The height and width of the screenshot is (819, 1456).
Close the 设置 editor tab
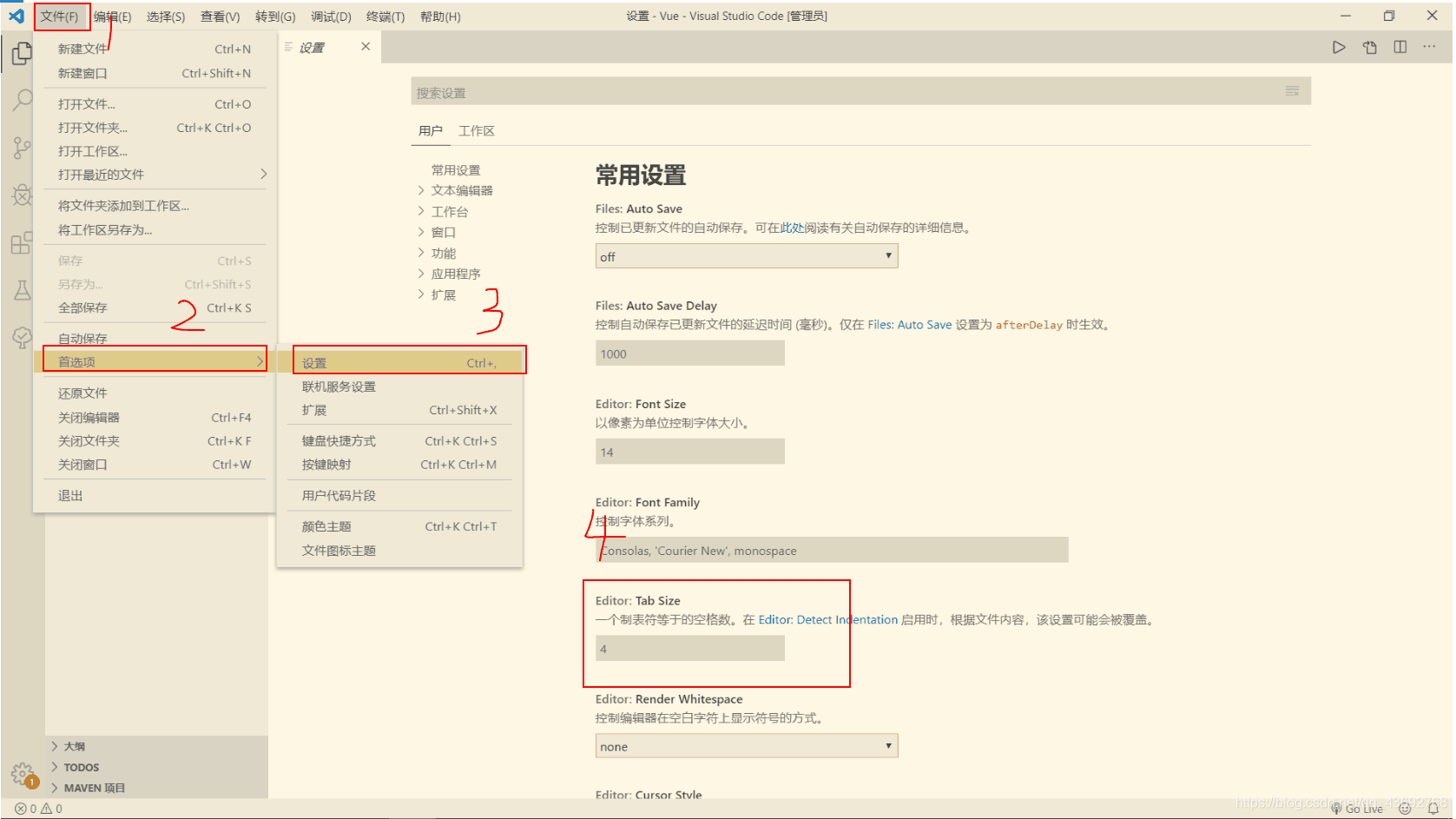[x=366, y=46]
